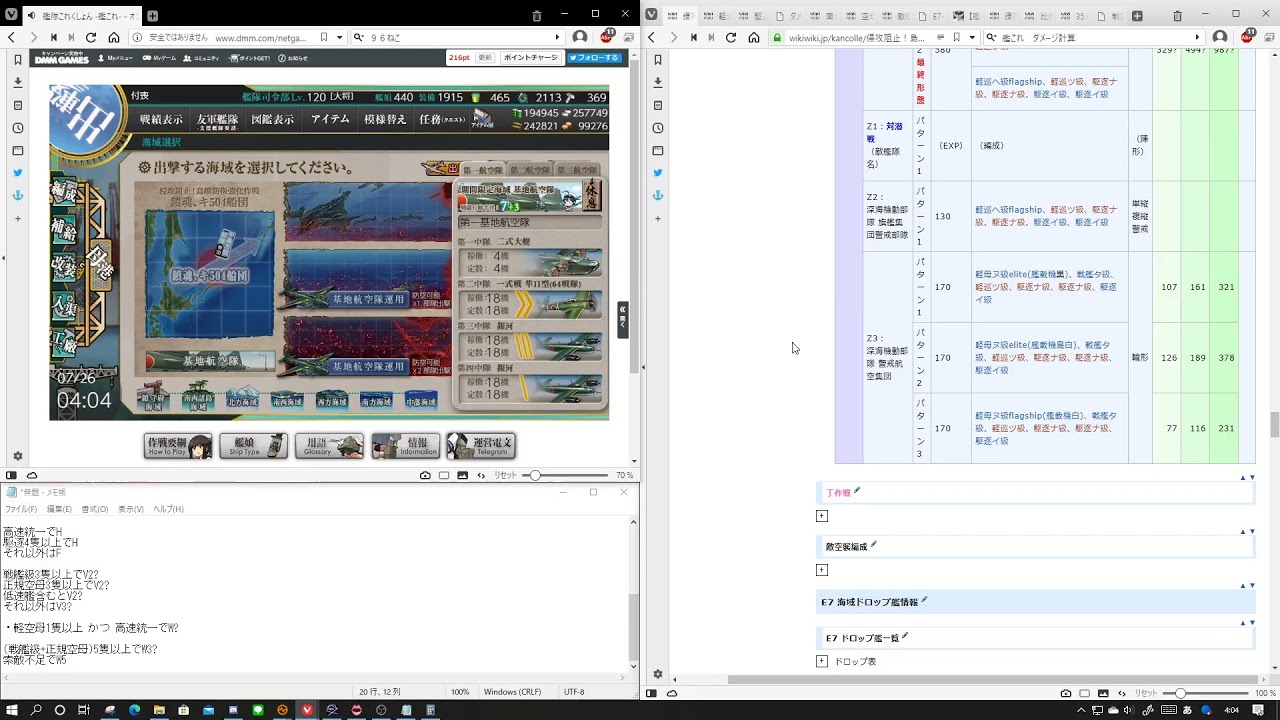Screen dimensions: 1280x720
Task: Open anchor web panel in left sidebar
Action: click(18, 195)
